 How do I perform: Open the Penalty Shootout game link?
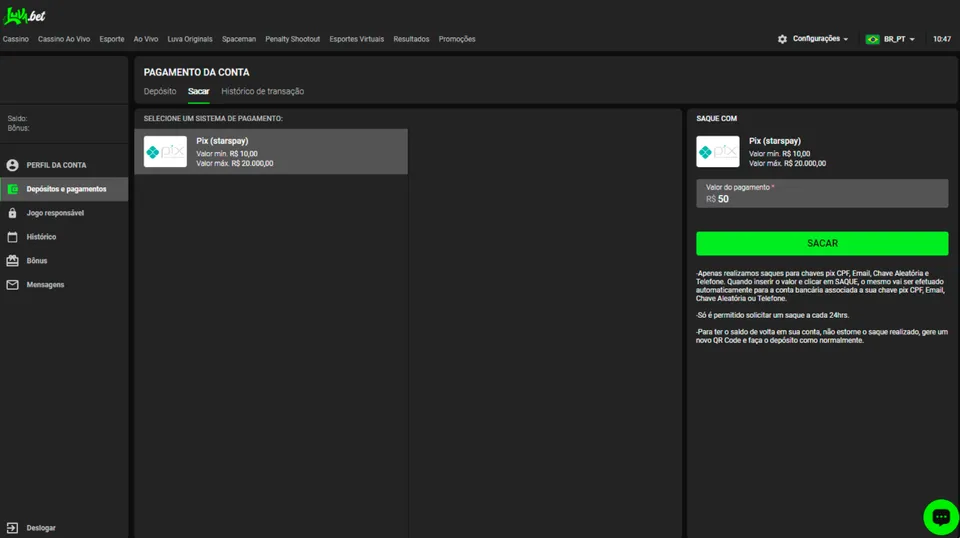[x=292, y=39]
